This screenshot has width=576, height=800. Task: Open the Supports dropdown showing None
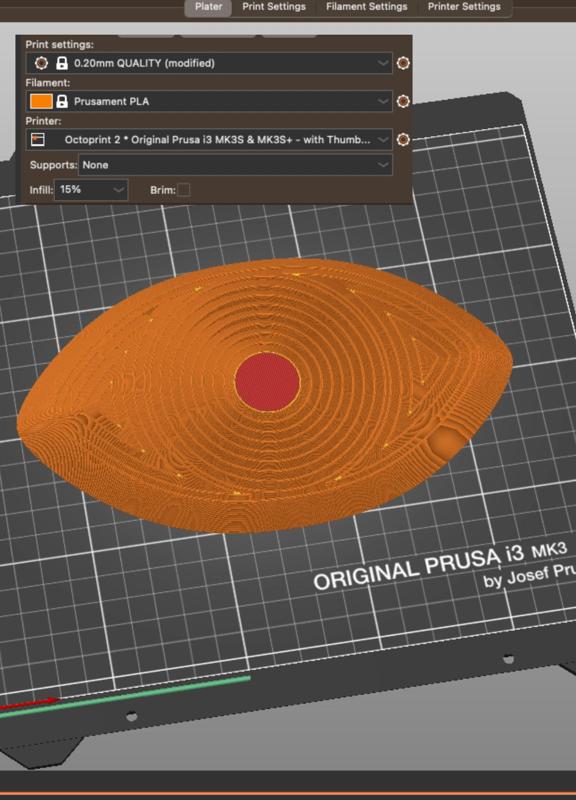coord(235,165)
